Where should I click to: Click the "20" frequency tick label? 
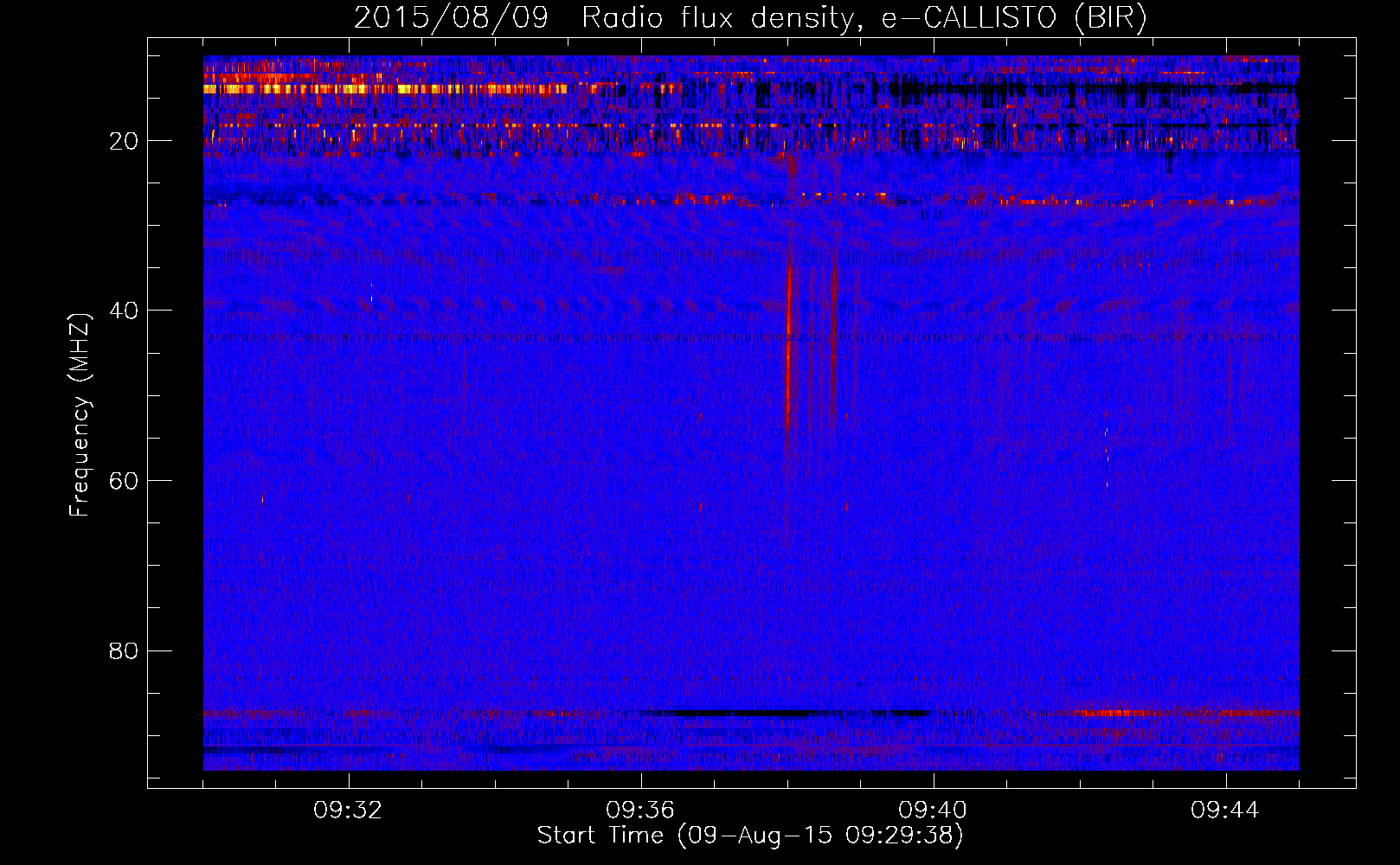pos(125,141)
